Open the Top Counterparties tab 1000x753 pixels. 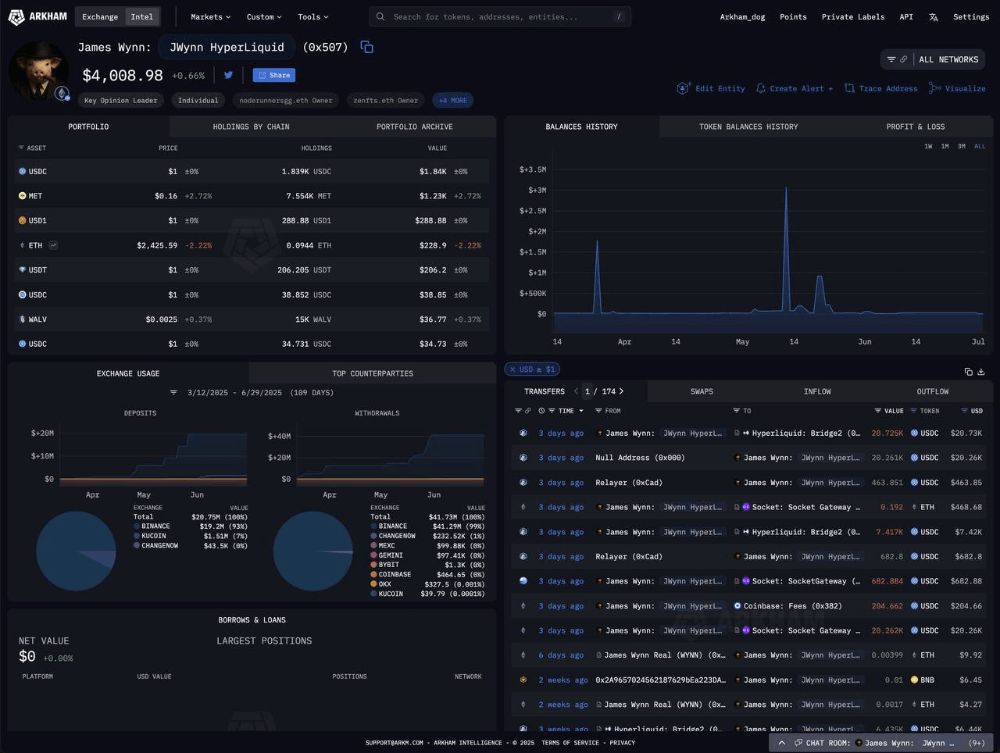[x=372, y=374]
